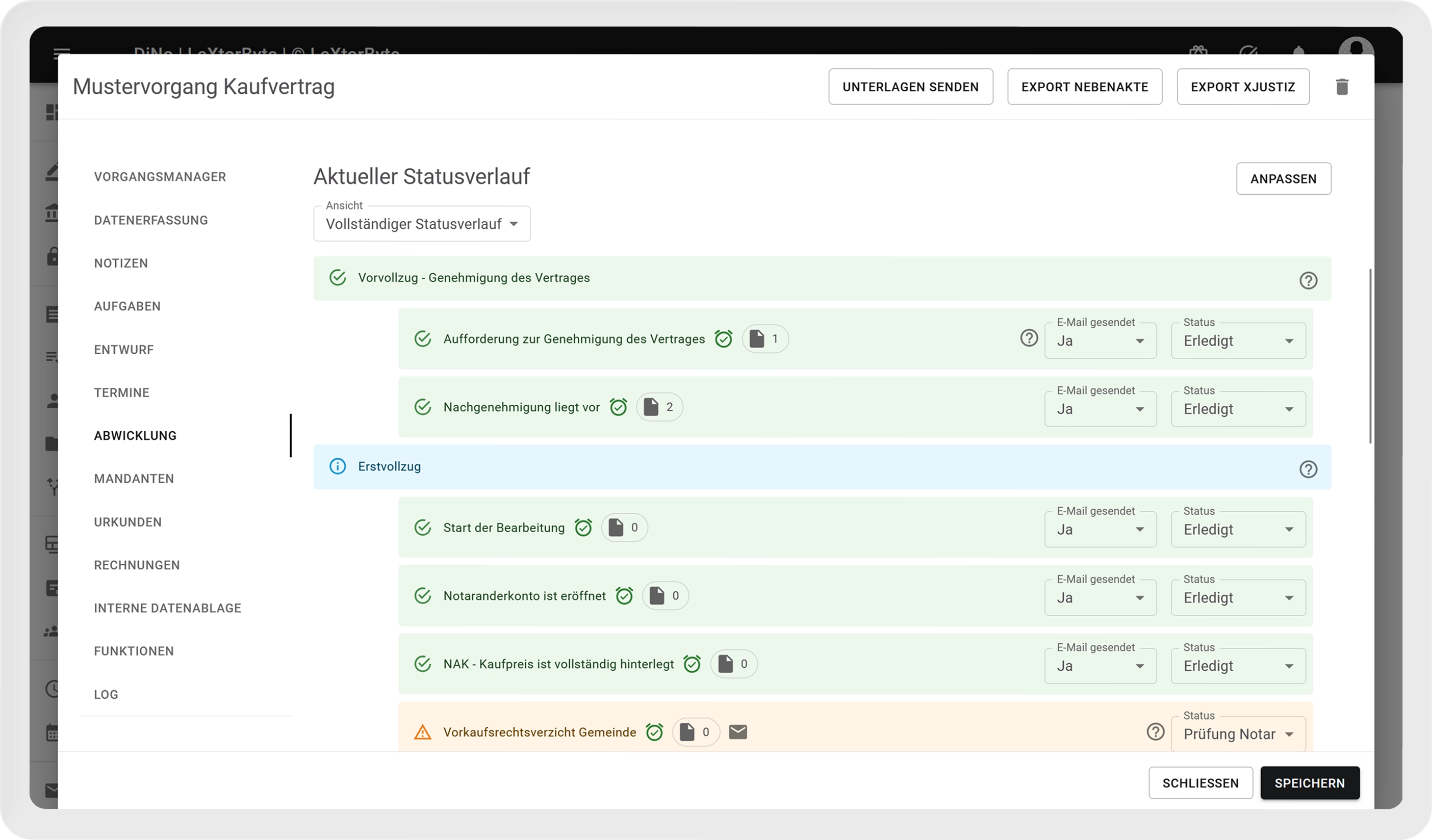The height and width of the screenshot is (840, 1432).
Task: Open Status dropdown for Start der Bearbeitung
Action: (1238, 529)
